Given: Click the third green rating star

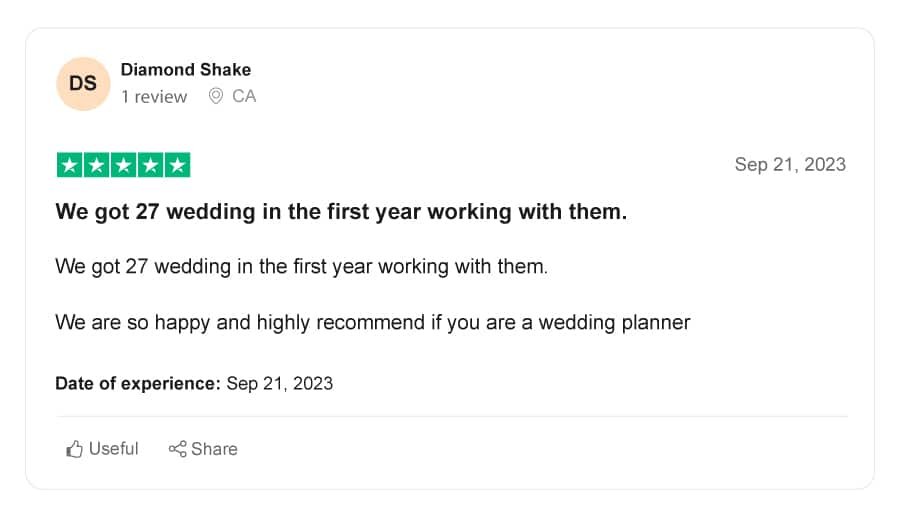Looking at the screenshot, I should pos(123,165).
